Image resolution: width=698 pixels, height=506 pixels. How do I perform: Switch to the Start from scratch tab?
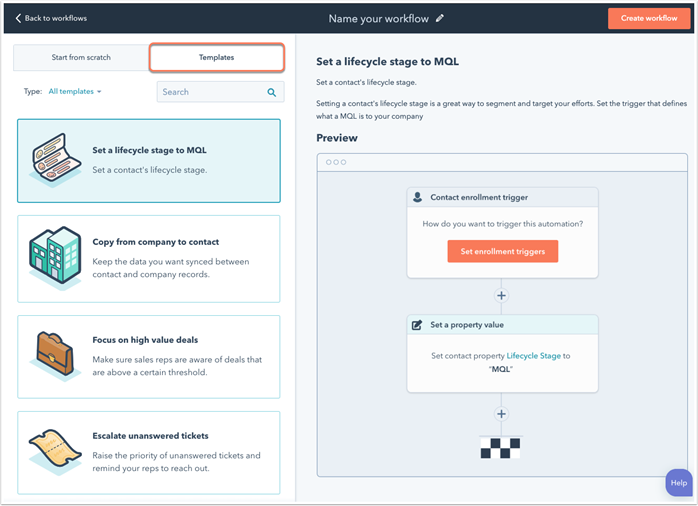(x=81, y=57)
